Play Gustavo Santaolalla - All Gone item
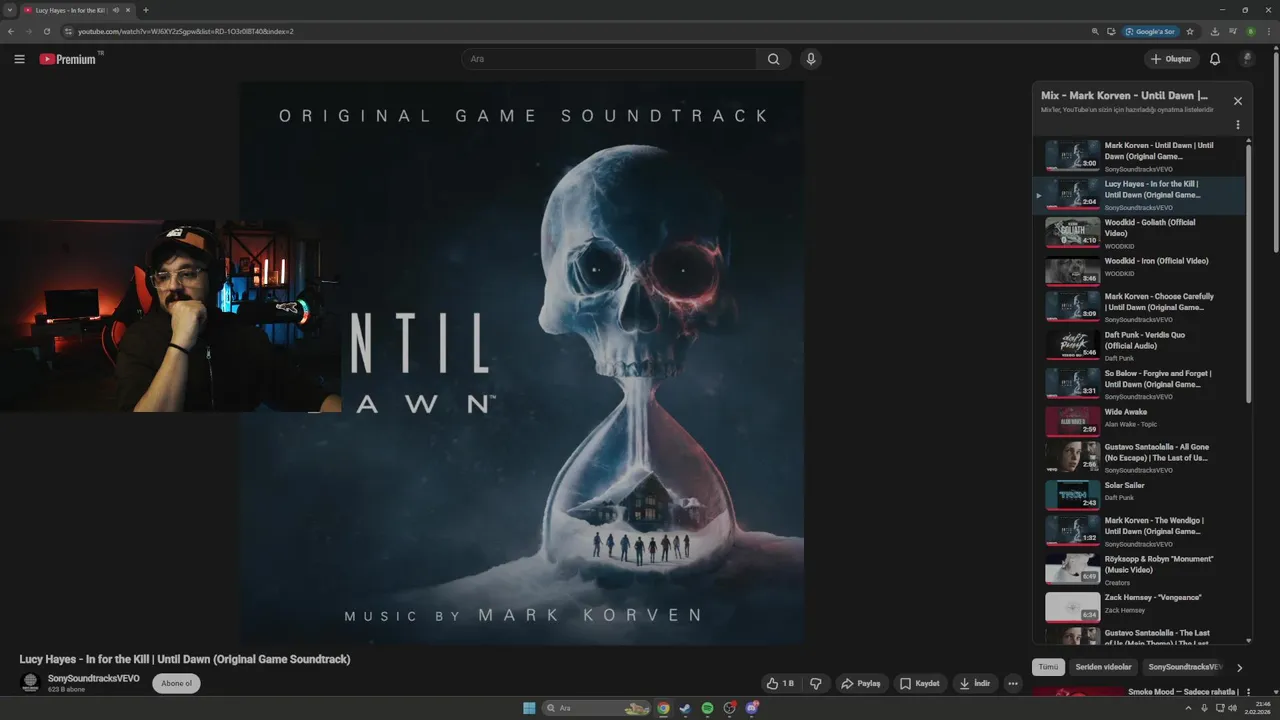The image size is (1280, 720). [x=1139, y=457]
